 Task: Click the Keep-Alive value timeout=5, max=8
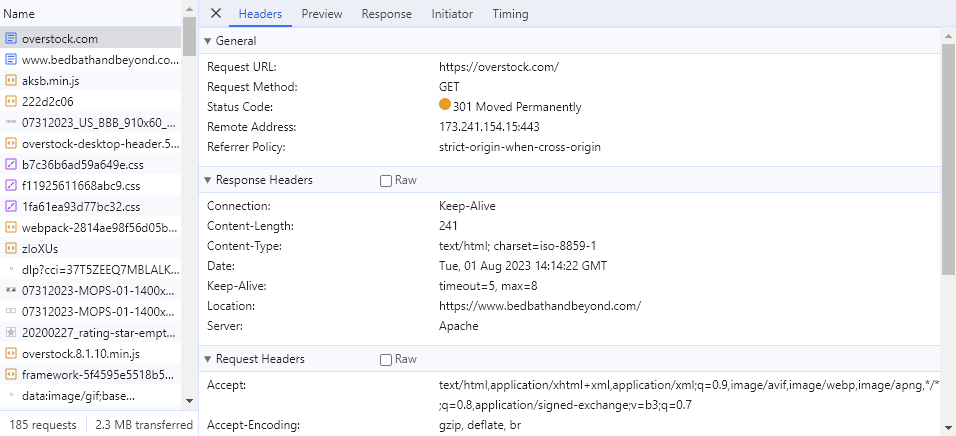(488, 286)
